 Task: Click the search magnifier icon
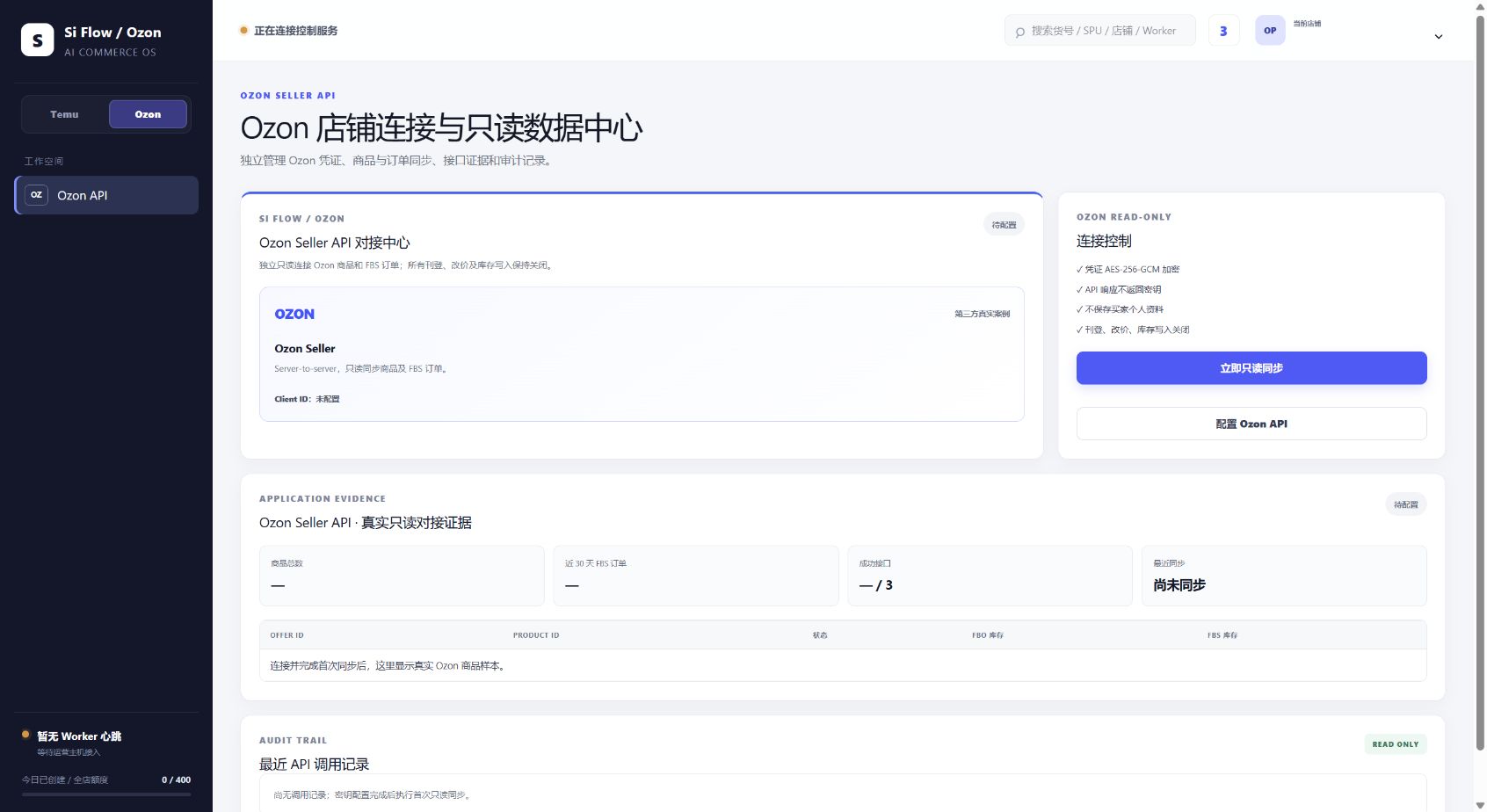tap(1019, 32)
